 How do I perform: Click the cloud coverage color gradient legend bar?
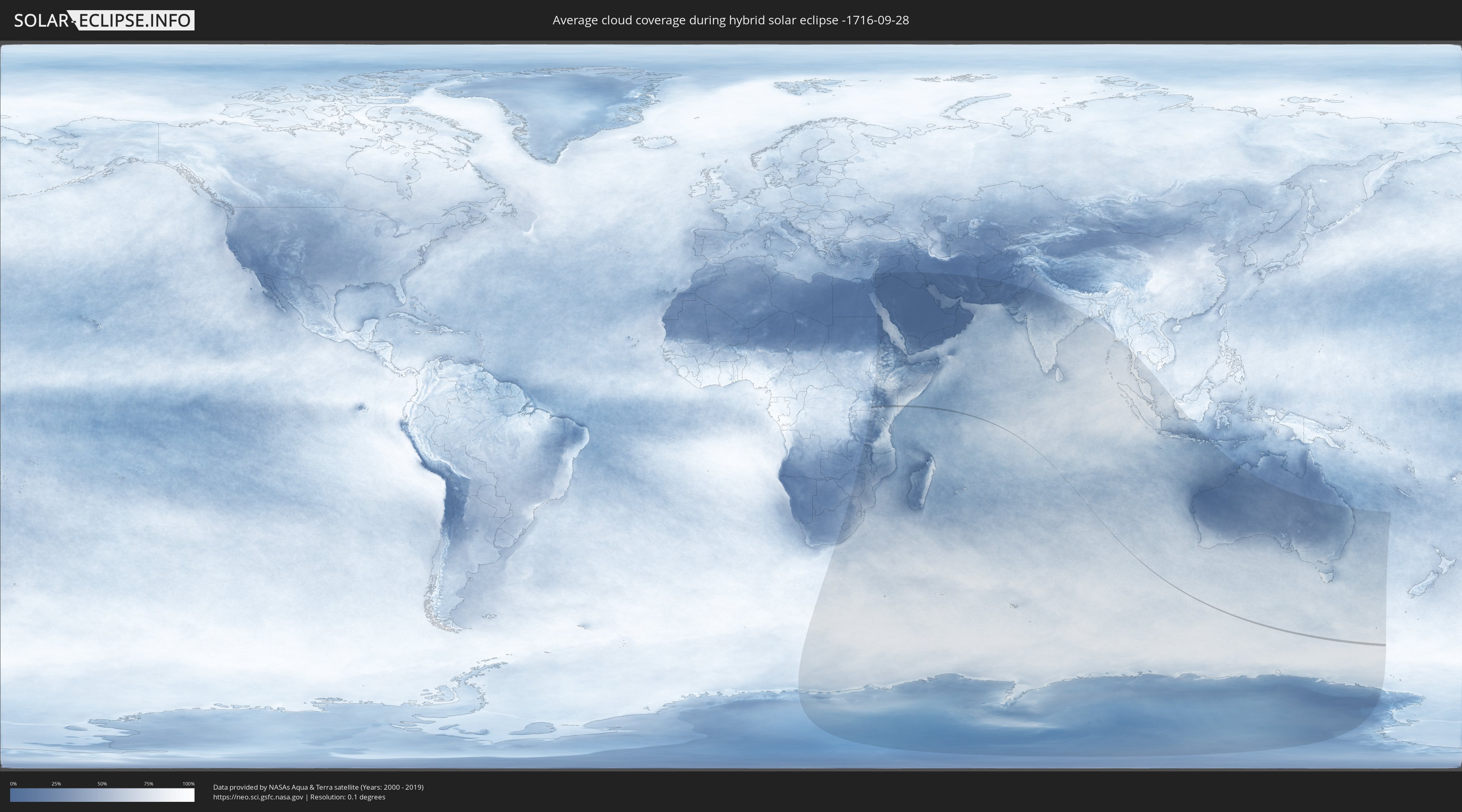coord(102,795)
